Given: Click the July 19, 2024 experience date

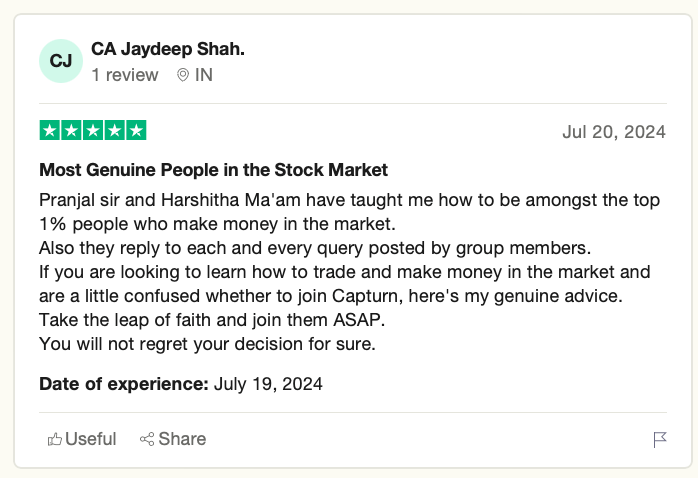Looking at the screenshot, I should [268, 383].
